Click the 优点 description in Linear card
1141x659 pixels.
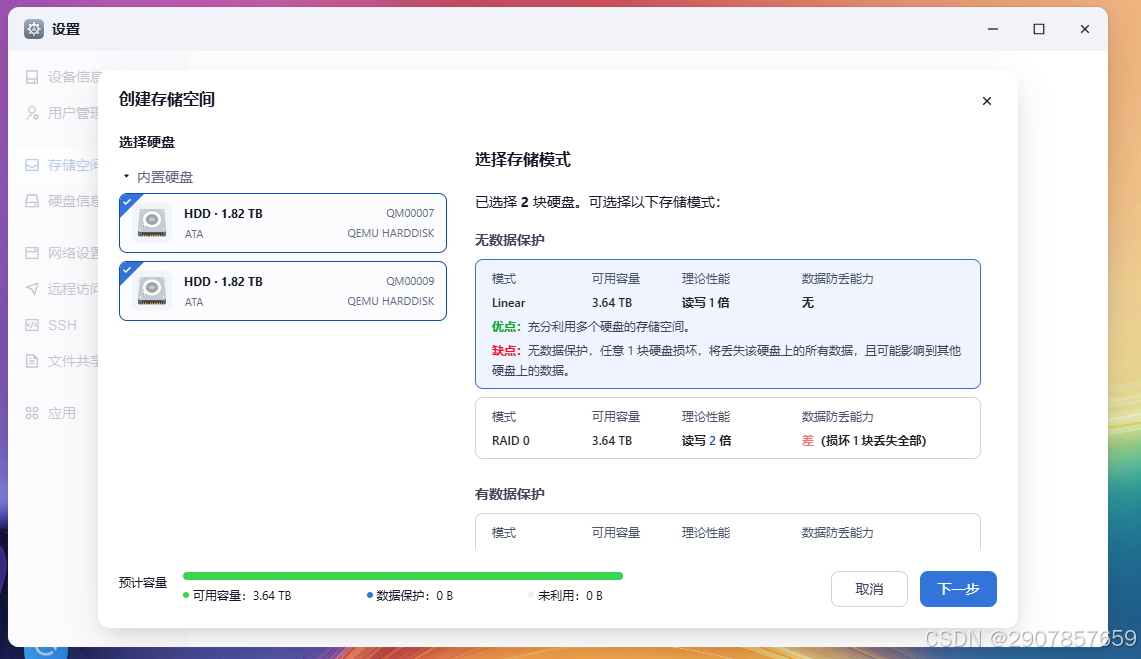click(591, 327)
